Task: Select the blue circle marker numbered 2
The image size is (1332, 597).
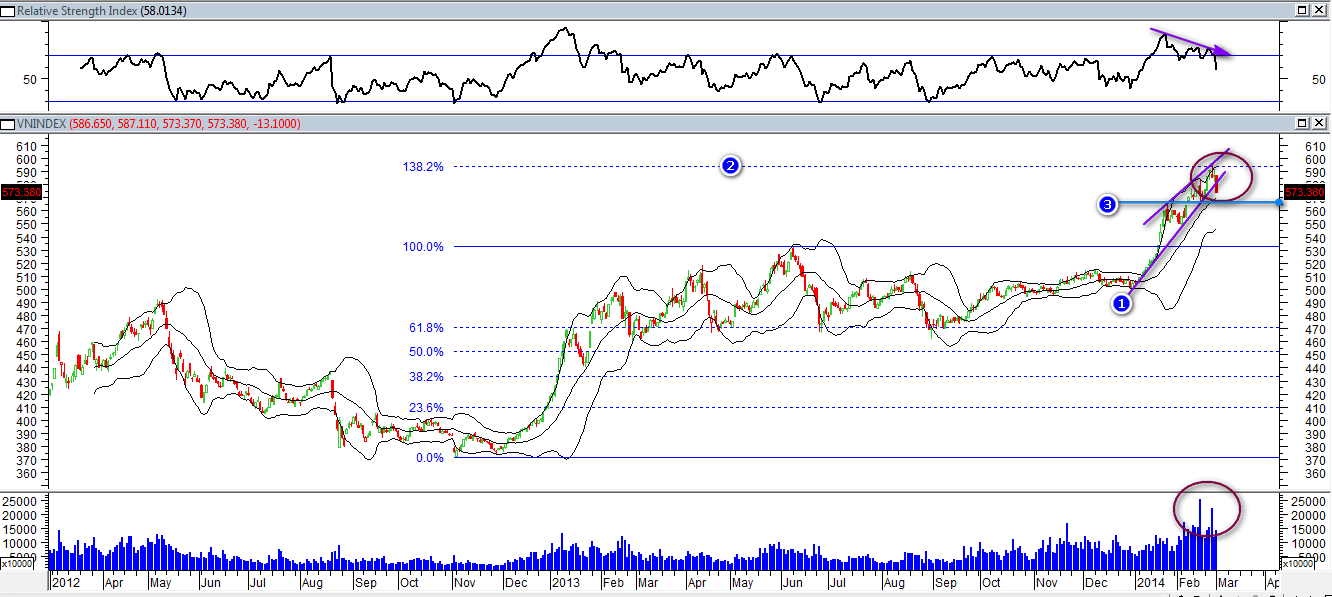Action: tap(731, 167)
